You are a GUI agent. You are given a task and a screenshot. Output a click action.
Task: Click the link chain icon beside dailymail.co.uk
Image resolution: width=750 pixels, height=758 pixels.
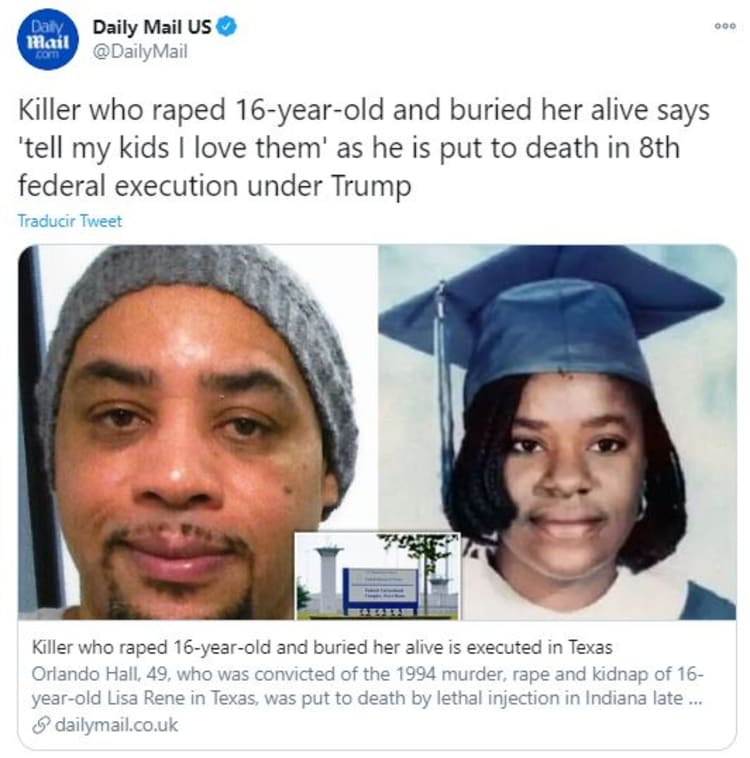click(x=41, y=726)
